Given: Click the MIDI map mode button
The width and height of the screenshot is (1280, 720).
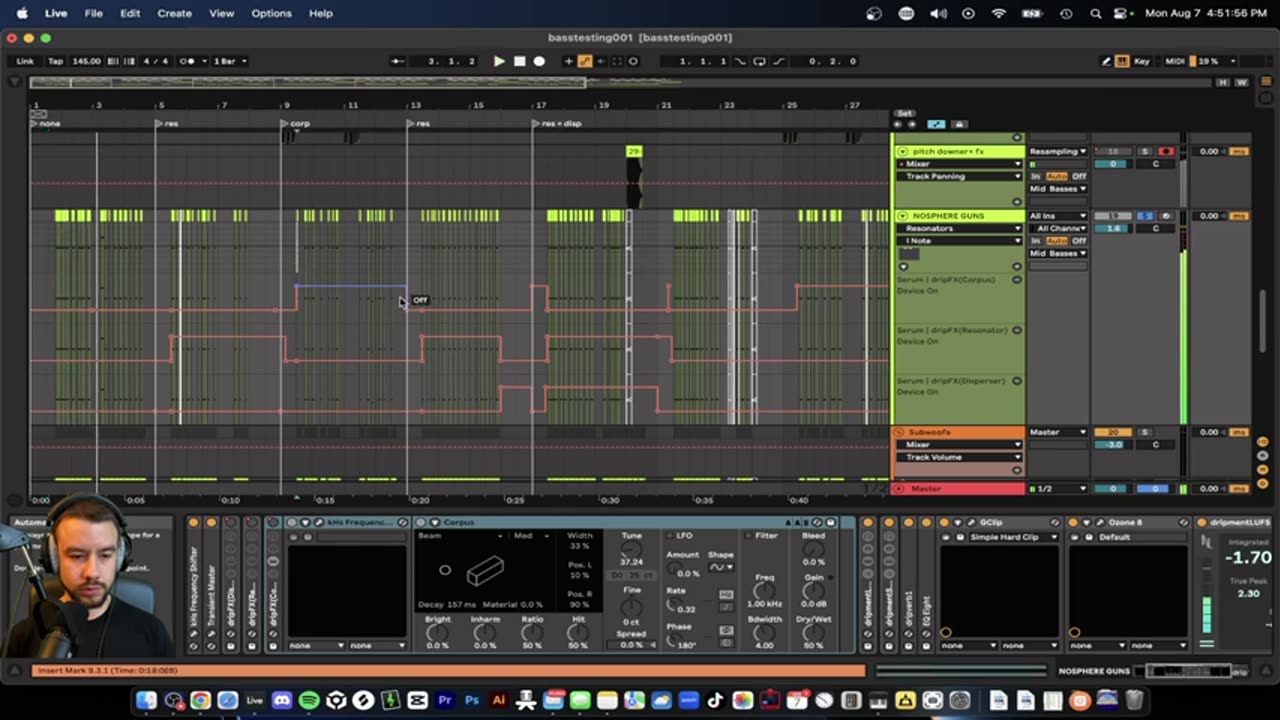Looking at the screenshot, I should [1175, 61].
